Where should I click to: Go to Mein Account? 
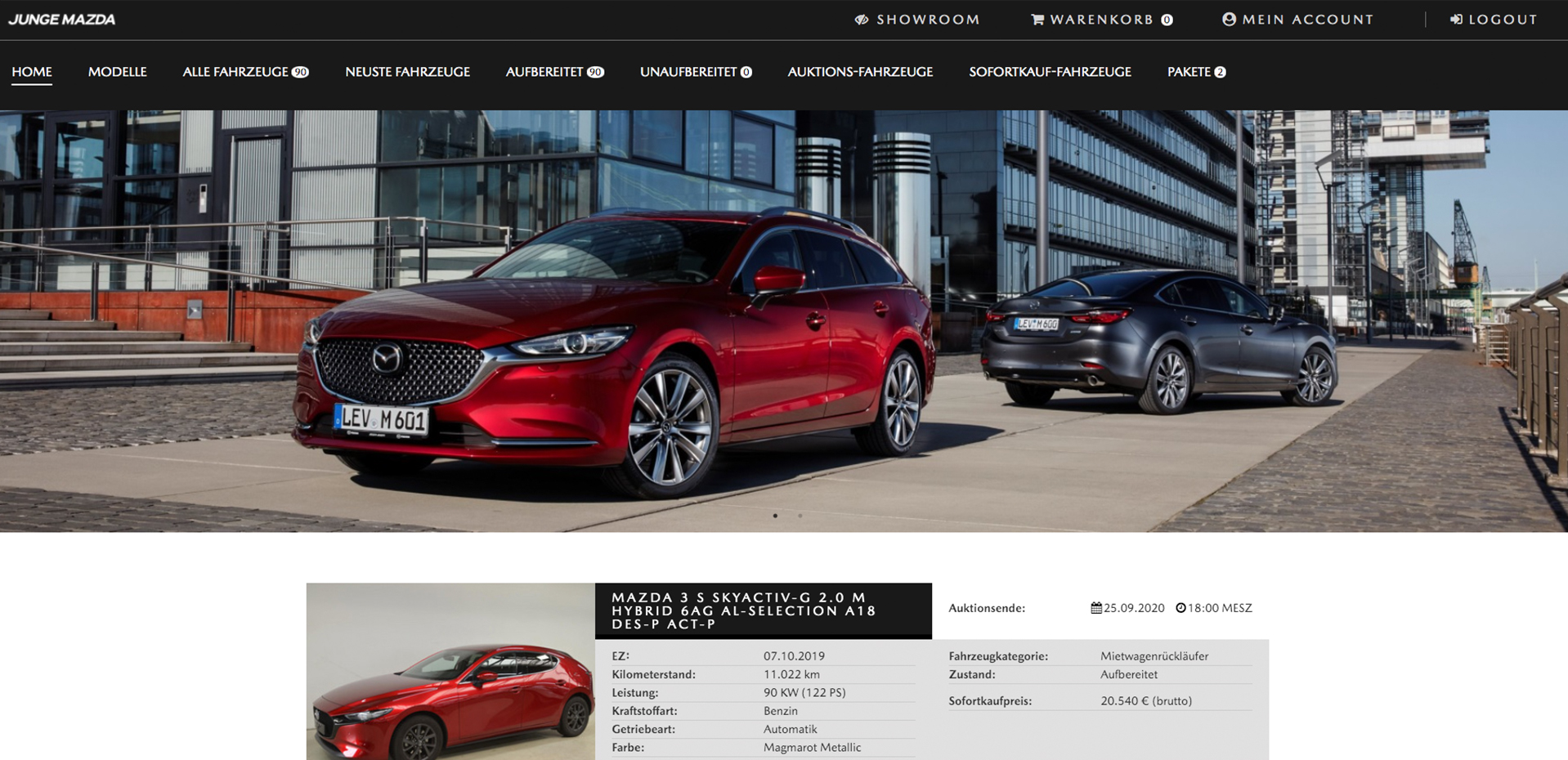click(x=1298, y=20)
